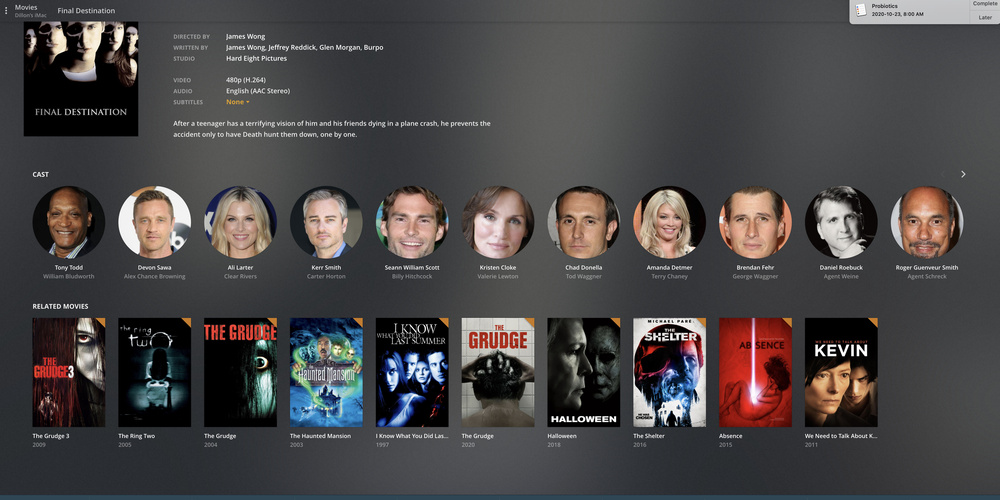Screen dimensions: 1000x500
Task: Click the Final Destination title in header
Action: [86, 11]
